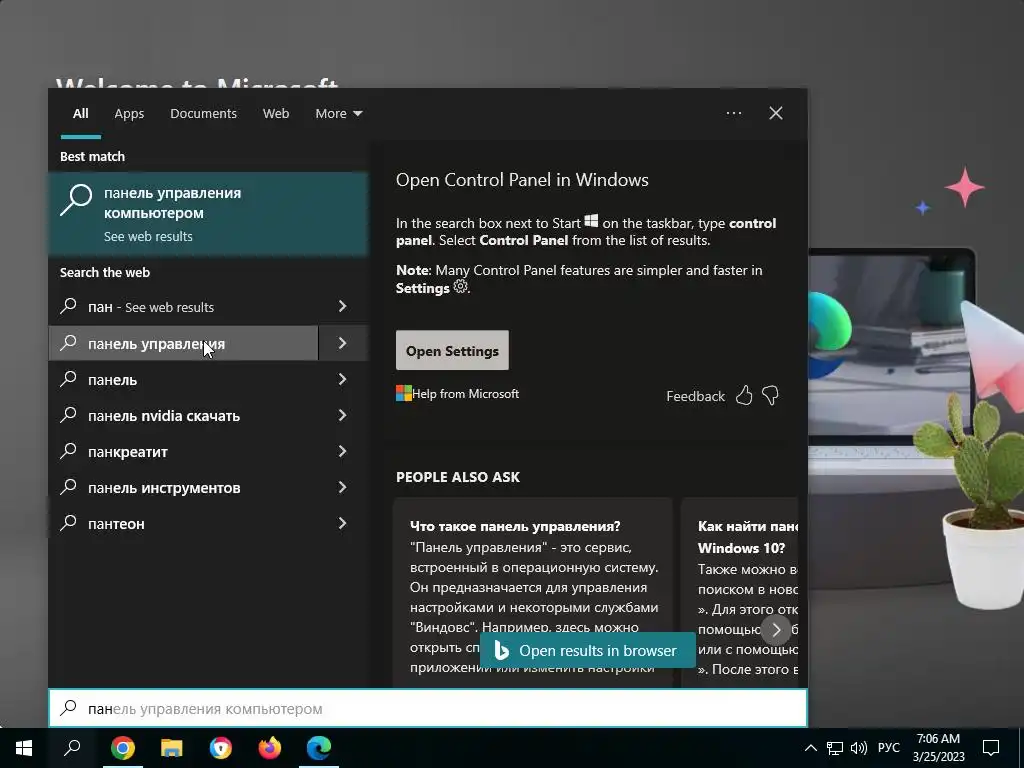Expand arrow beside панель suggestion
This screenshot has width=1024, height=768.
pos(343,379)
